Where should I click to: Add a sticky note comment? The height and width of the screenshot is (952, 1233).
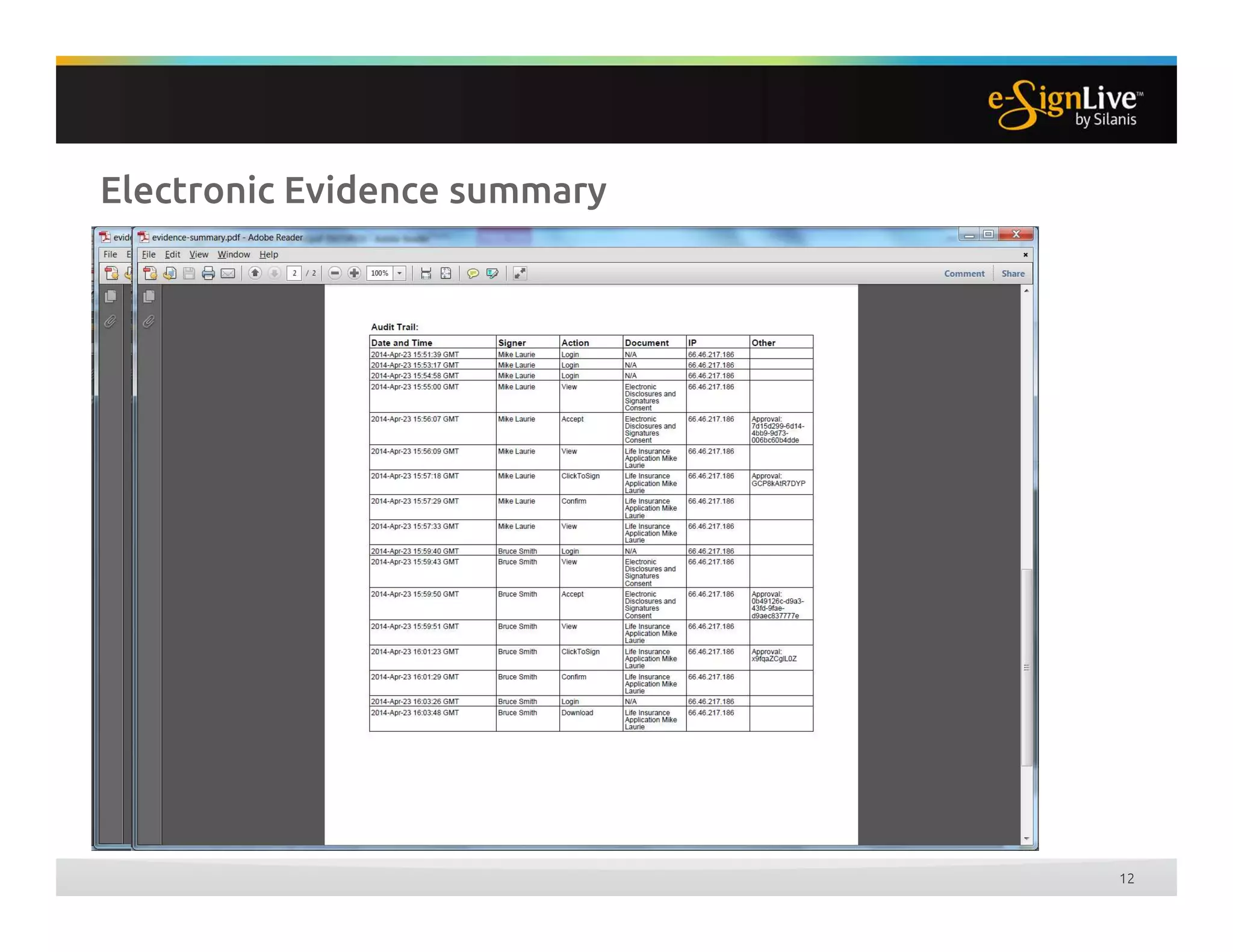473,274
